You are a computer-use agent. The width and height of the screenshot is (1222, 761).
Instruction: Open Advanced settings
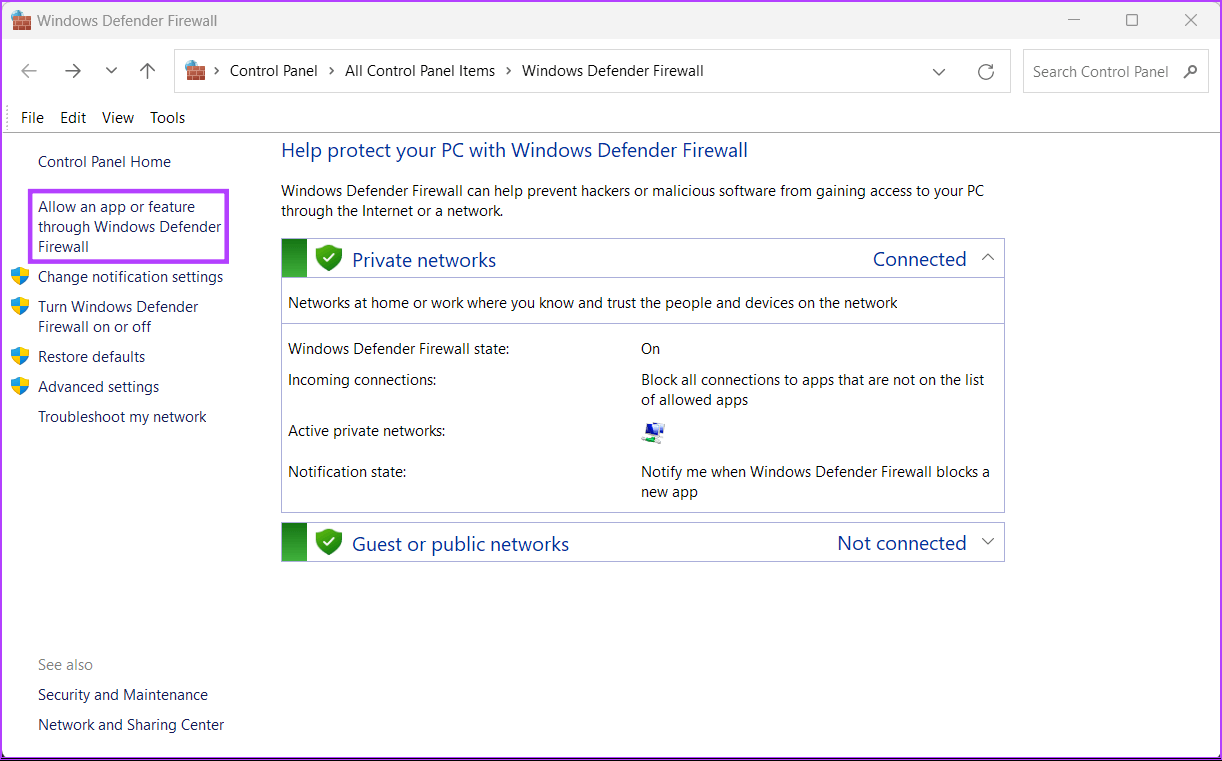[x=99, y=387]
